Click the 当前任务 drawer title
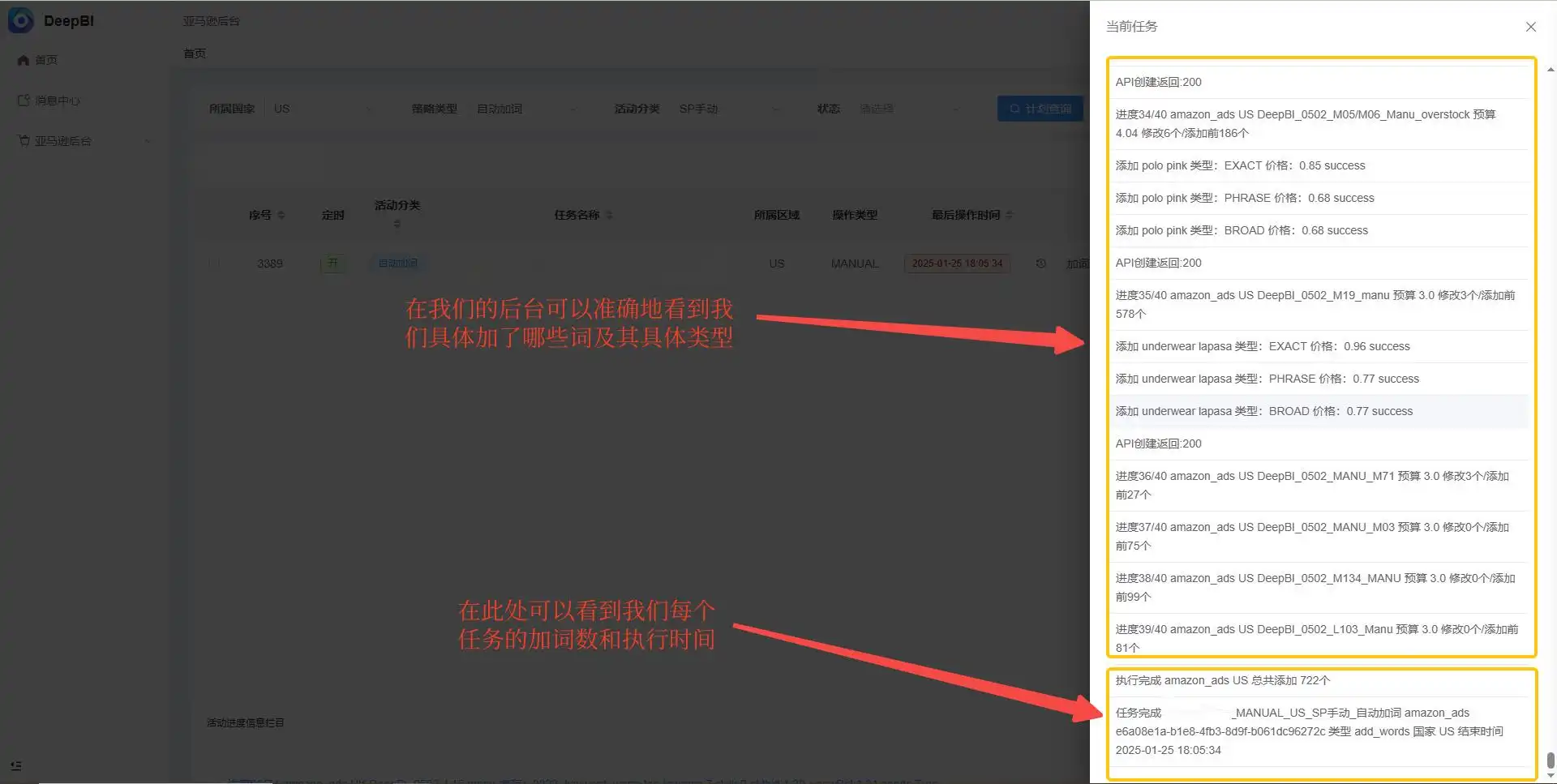 tap(1131, 27)
